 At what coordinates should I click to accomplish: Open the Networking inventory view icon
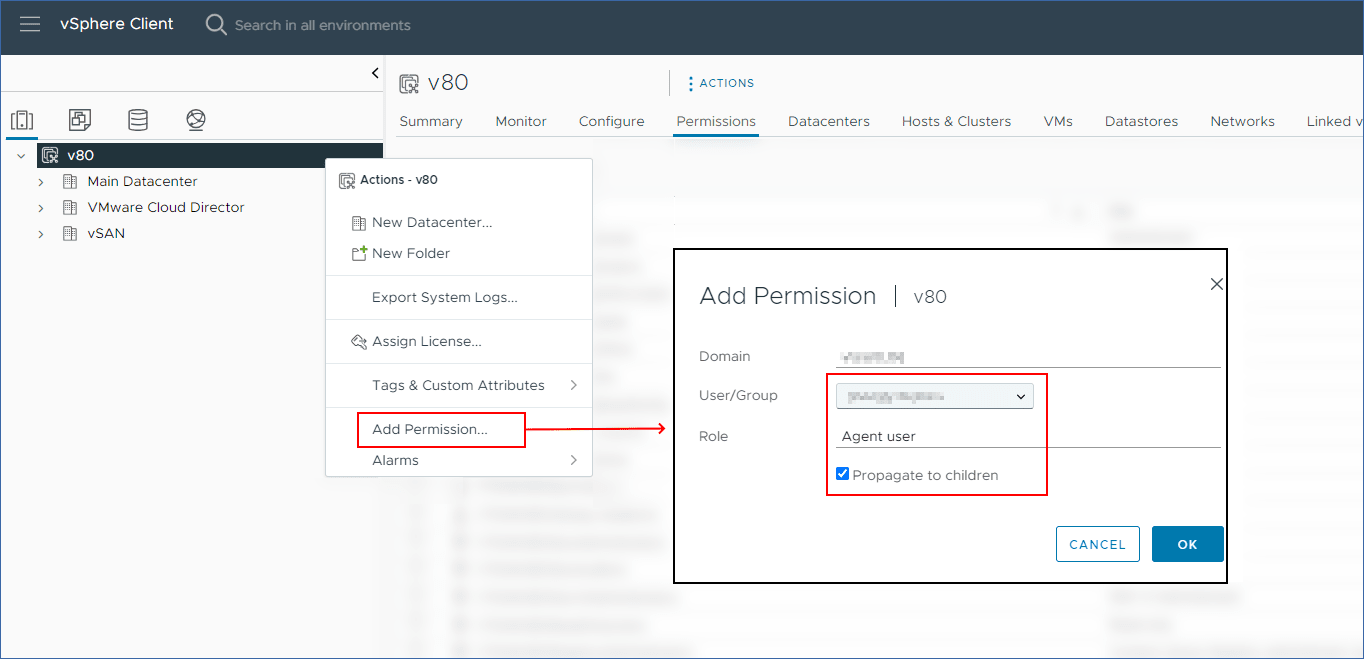[x=196, y=121]
